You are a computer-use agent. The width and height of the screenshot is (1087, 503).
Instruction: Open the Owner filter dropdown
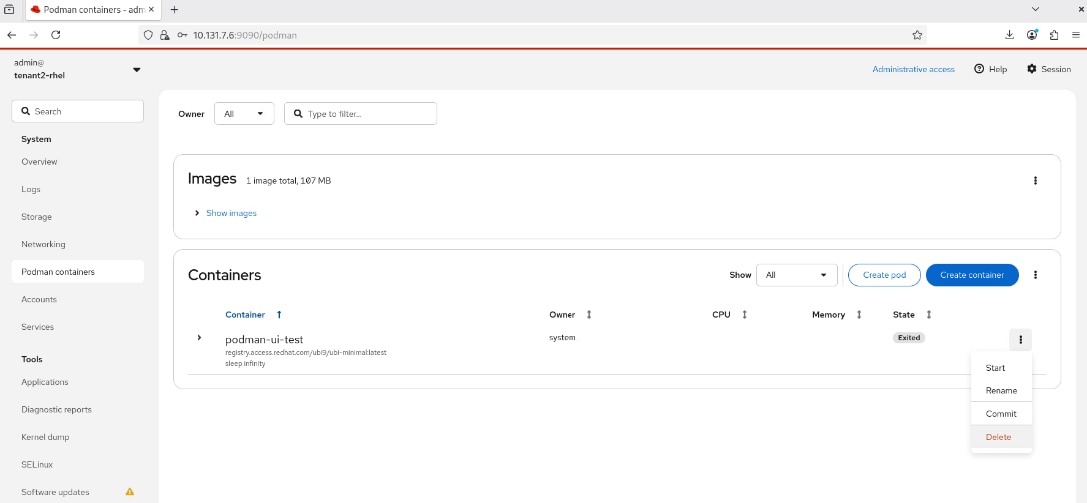coord(244,114)
